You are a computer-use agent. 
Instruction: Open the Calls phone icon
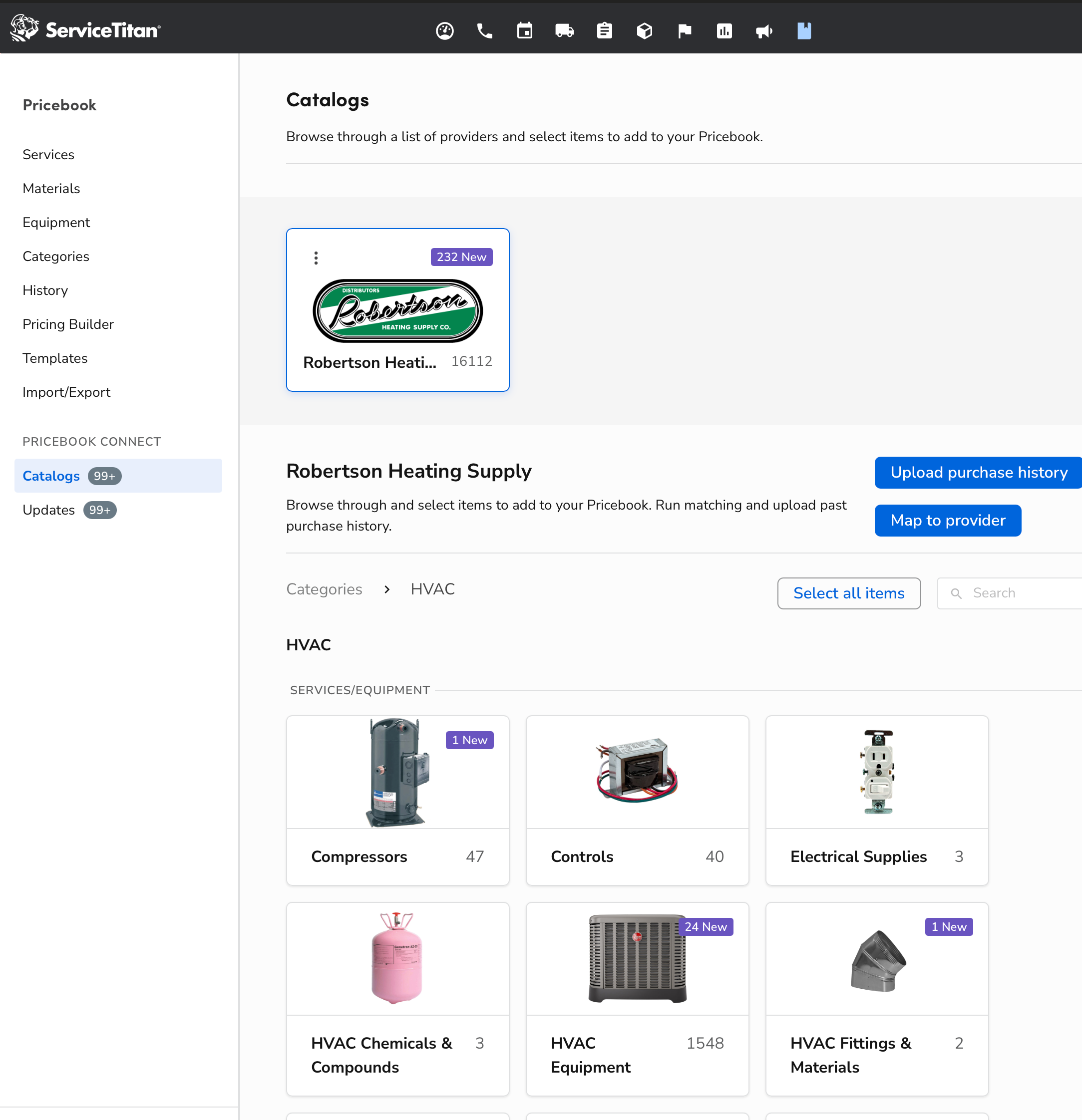(x=485, y=31)
